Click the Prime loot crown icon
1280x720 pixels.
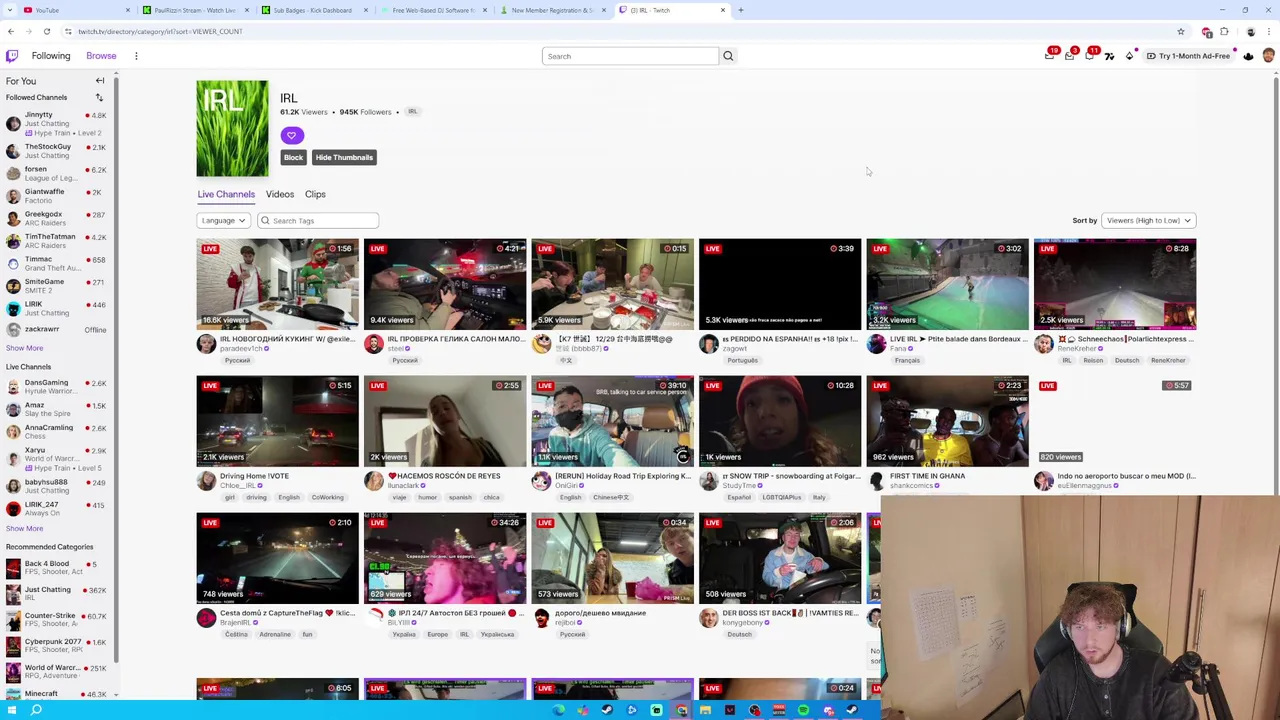pos(1248,56)
